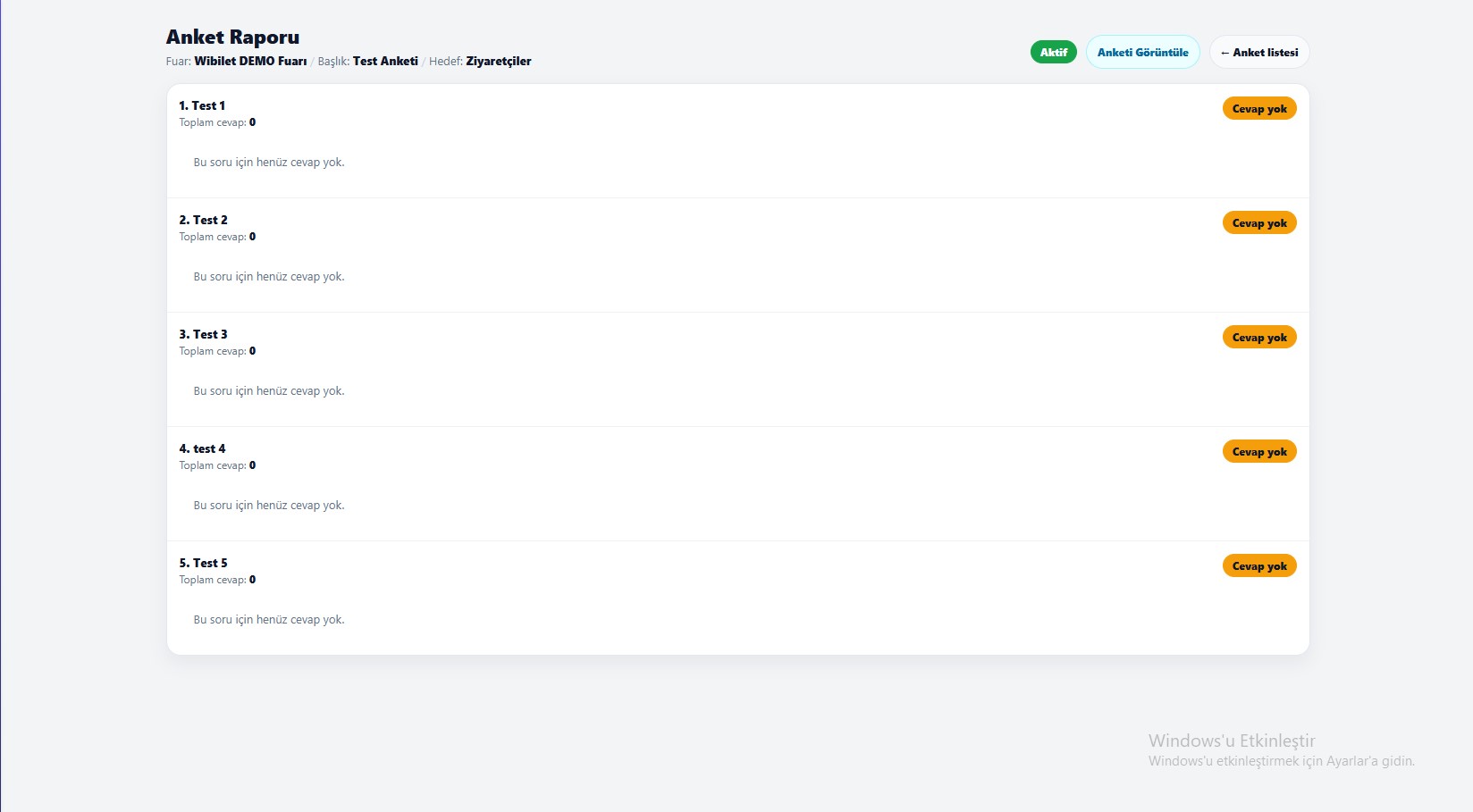Select the question title 1. Test 1

pos(202,105)
